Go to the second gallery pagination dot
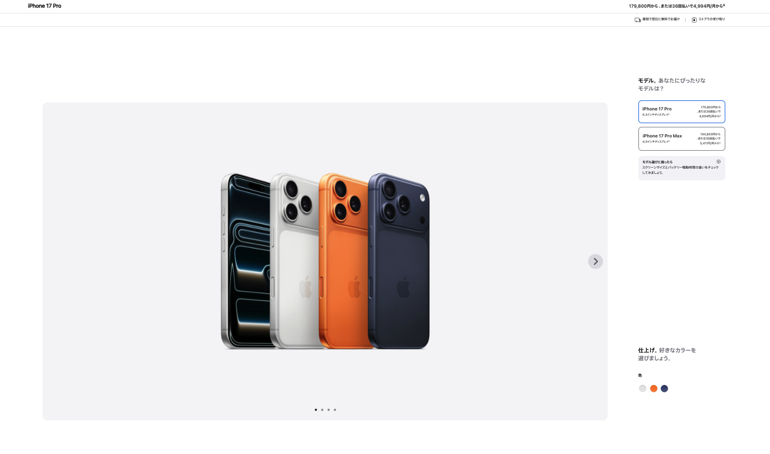Viewport: 770px width, 454px height. tap(322, 409)
